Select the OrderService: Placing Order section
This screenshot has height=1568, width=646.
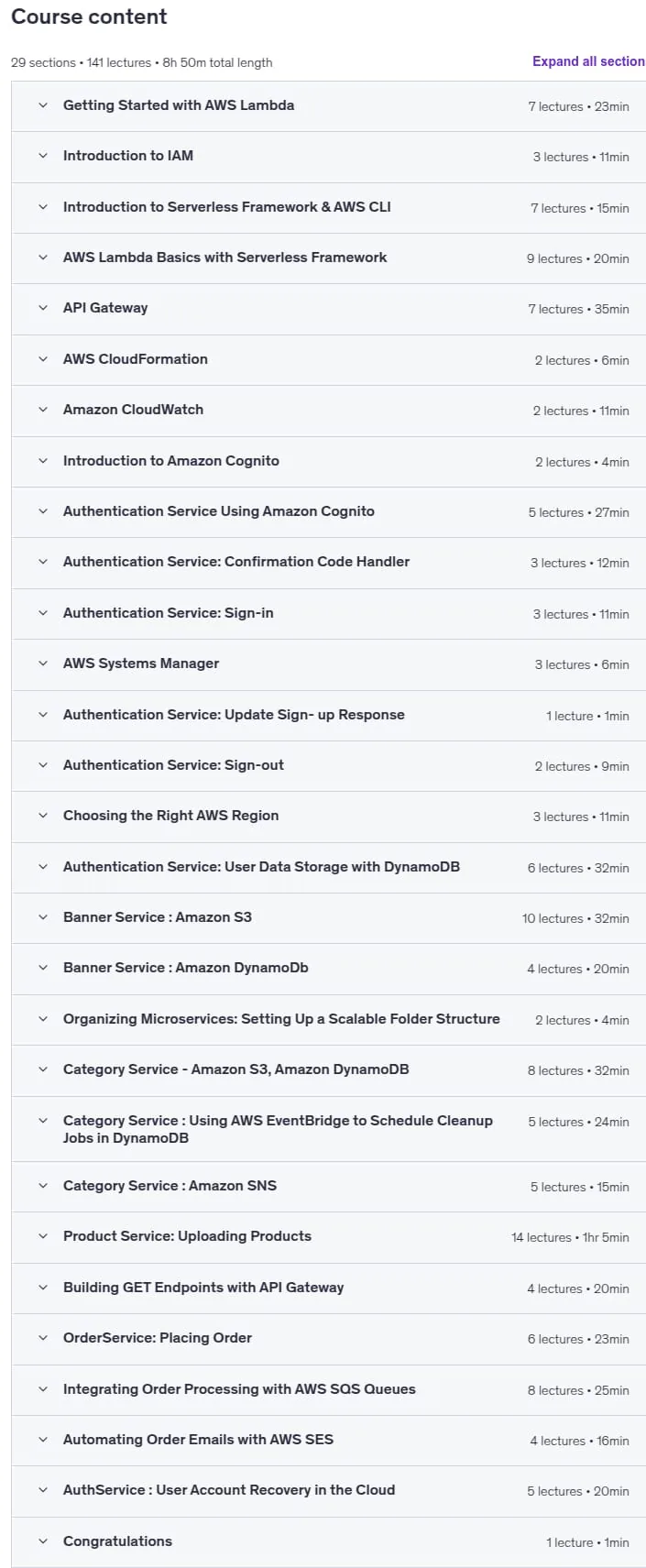click(328, 1339)
